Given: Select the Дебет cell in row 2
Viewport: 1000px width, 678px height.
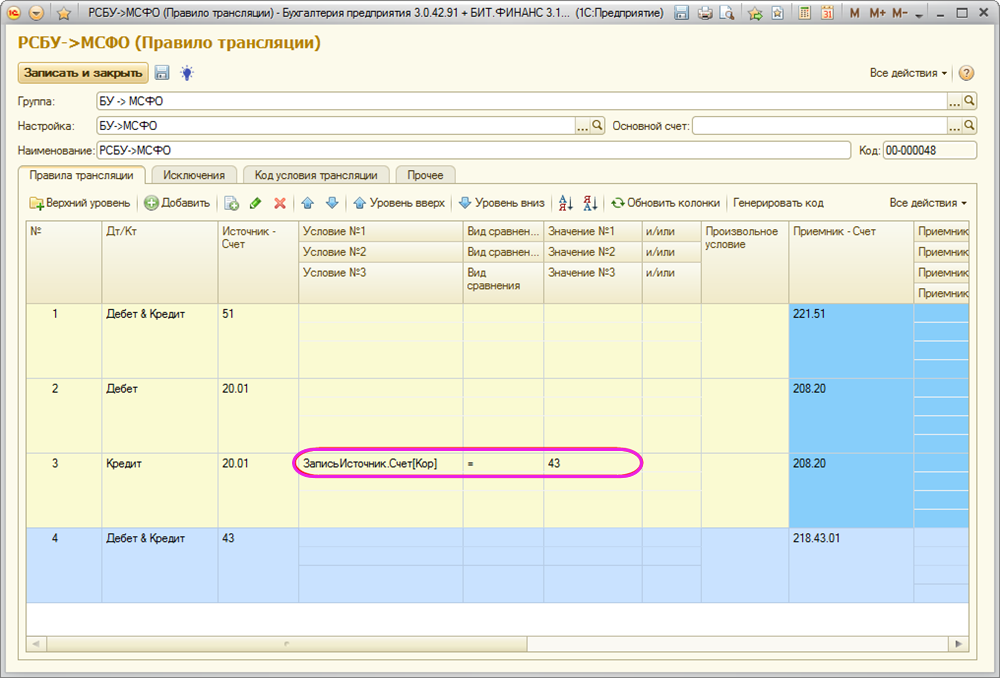Looking at the screenshot, I should [x=159, y=415].
